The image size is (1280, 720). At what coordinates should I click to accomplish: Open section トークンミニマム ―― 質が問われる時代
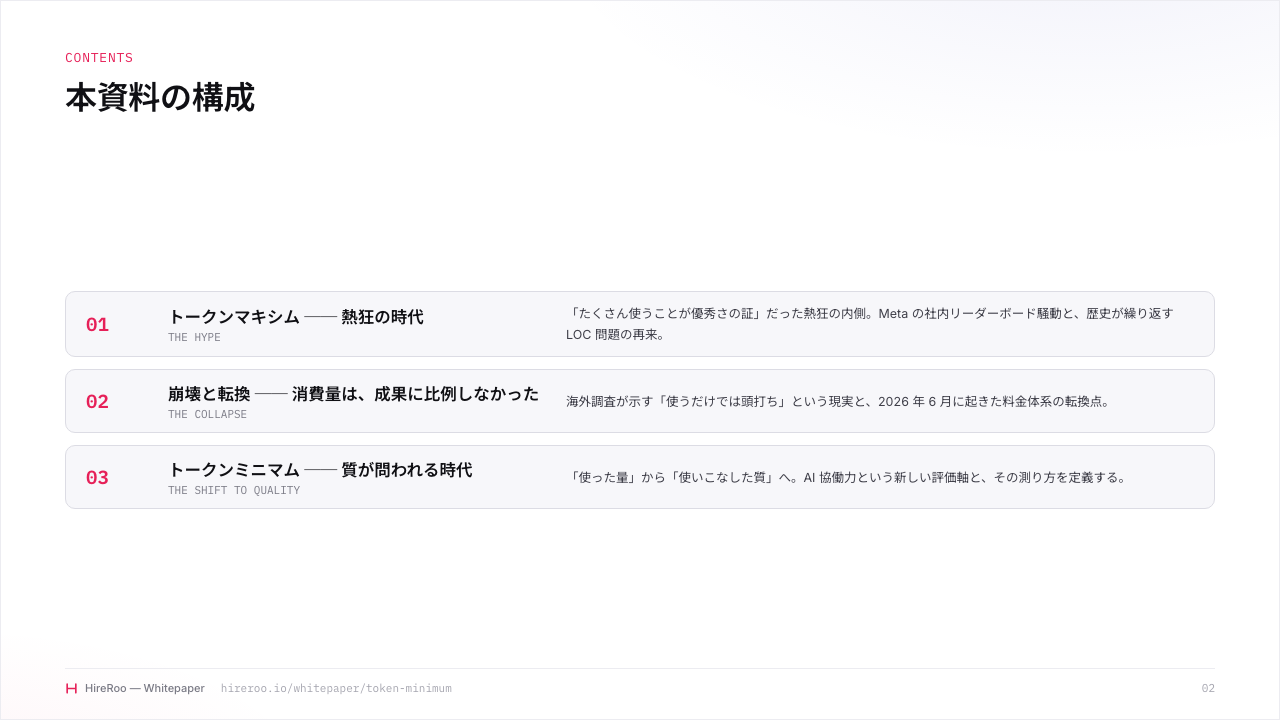click(320, 470)
